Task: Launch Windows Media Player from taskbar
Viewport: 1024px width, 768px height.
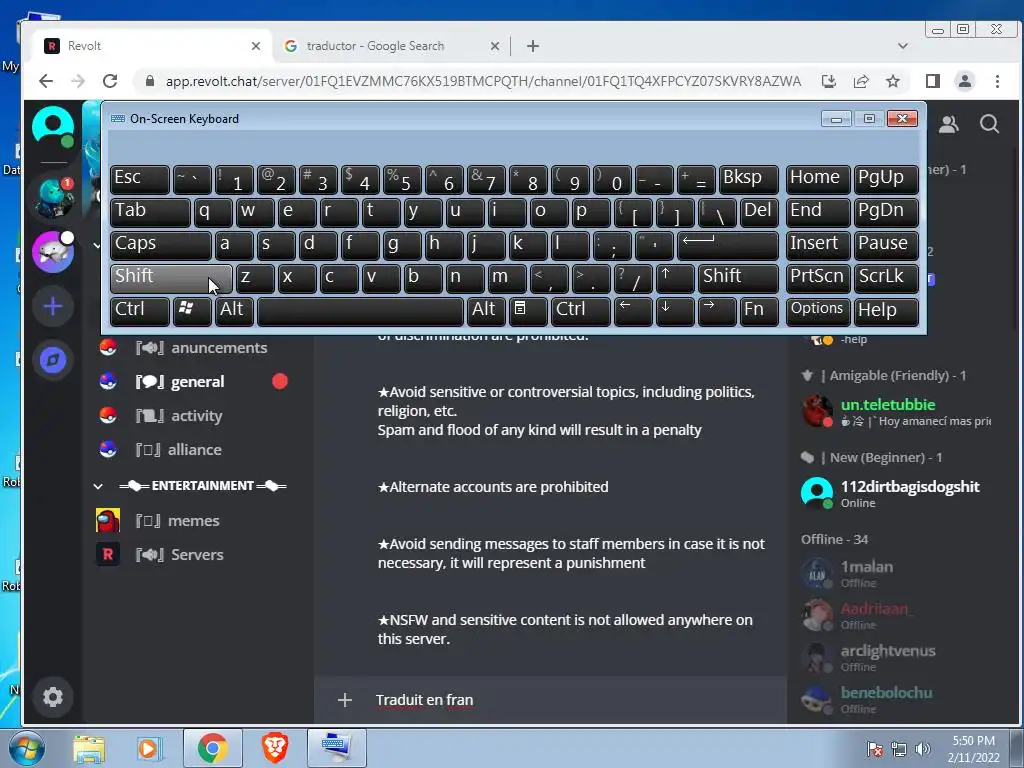Action: [148, 748]
